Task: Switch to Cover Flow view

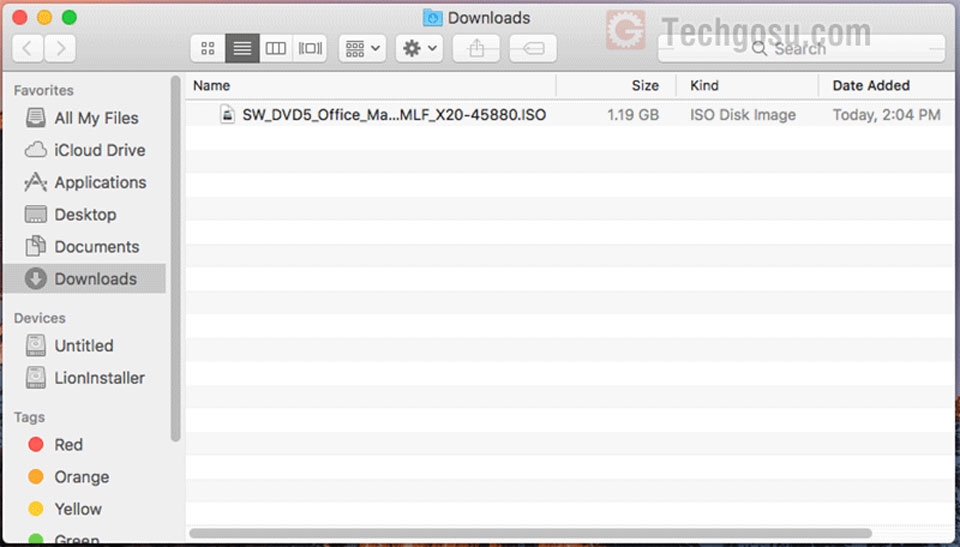Action: 310,48
